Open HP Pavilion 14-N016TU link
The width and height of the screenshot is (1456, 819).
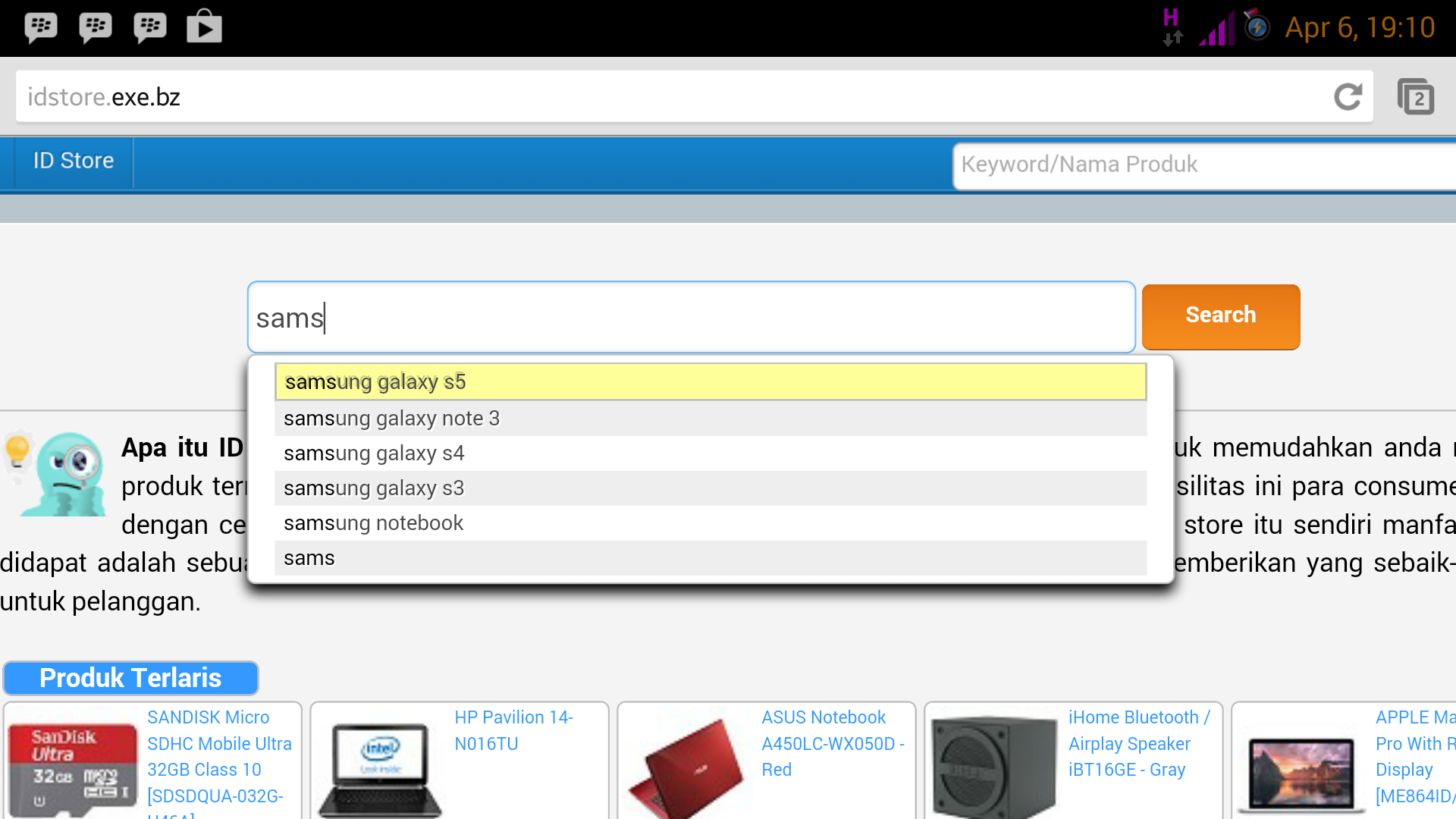(x=513, y=730)
